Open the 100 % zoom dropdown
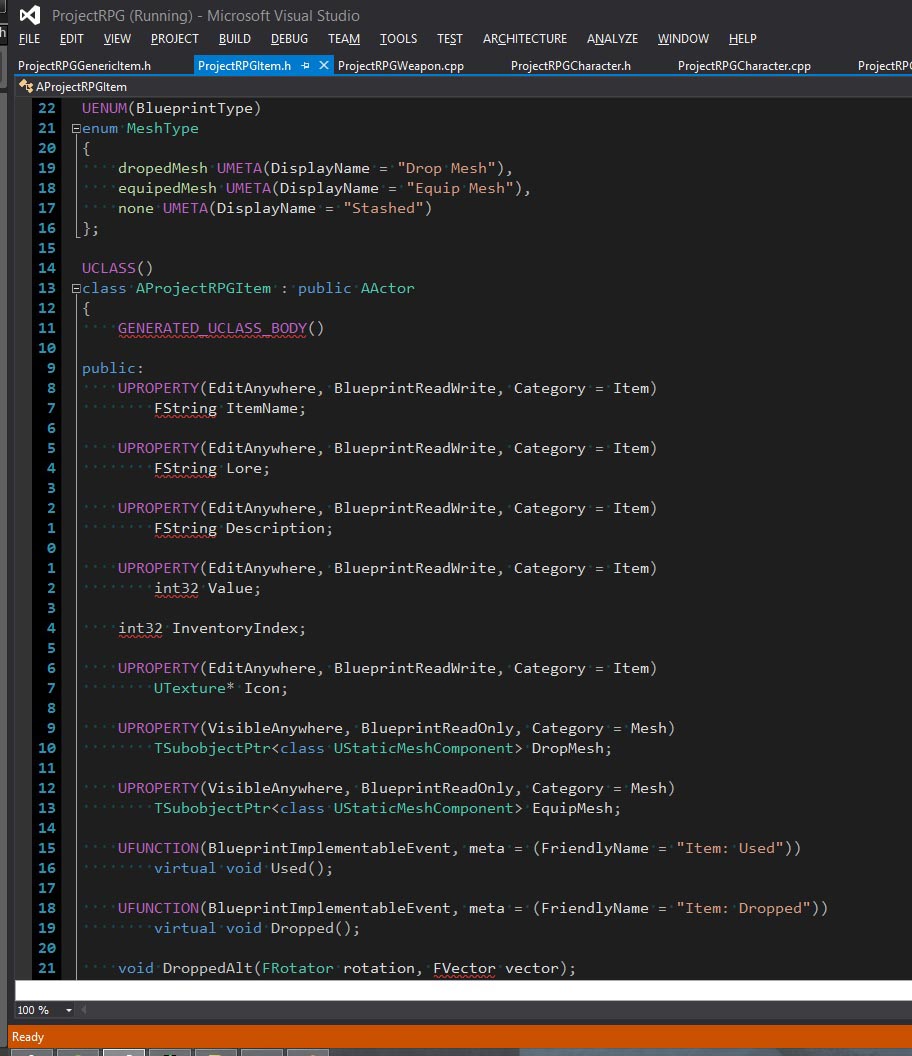The width and height of the screenshot is (912, 1056). point(68,1010)
